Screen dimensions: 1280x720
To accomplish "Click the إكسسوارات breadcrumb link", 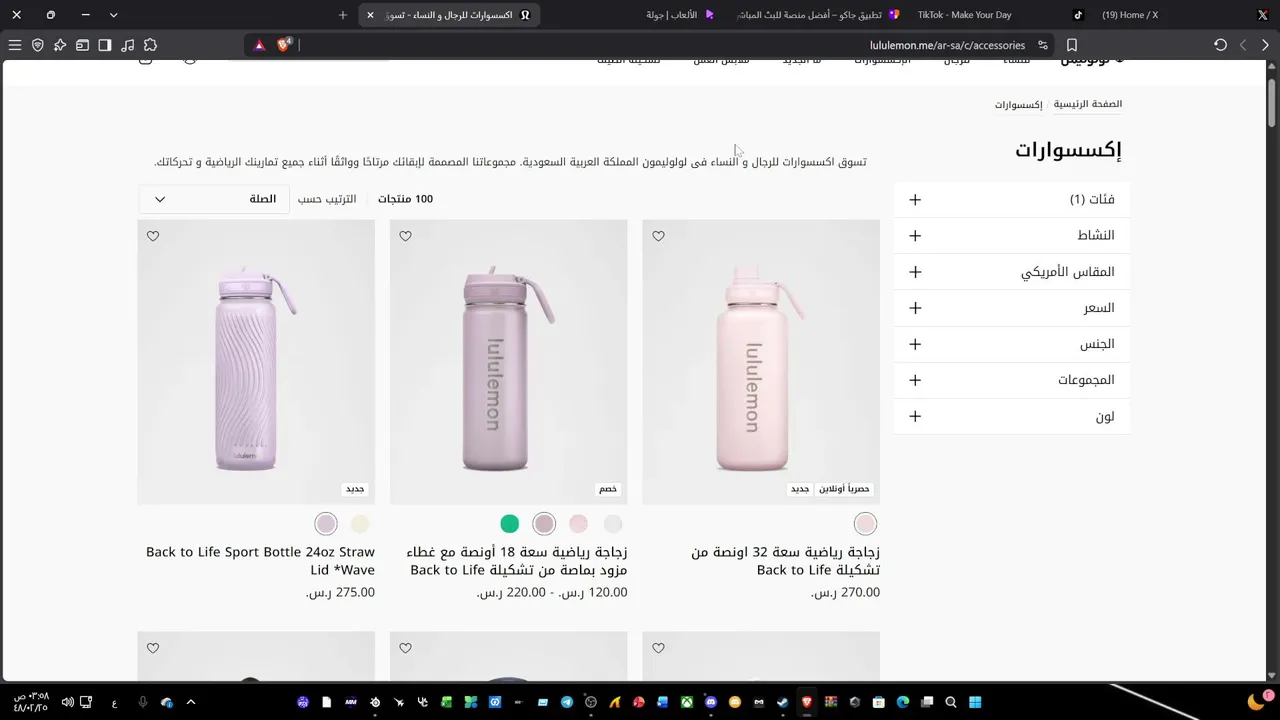I will (1018, 104).
